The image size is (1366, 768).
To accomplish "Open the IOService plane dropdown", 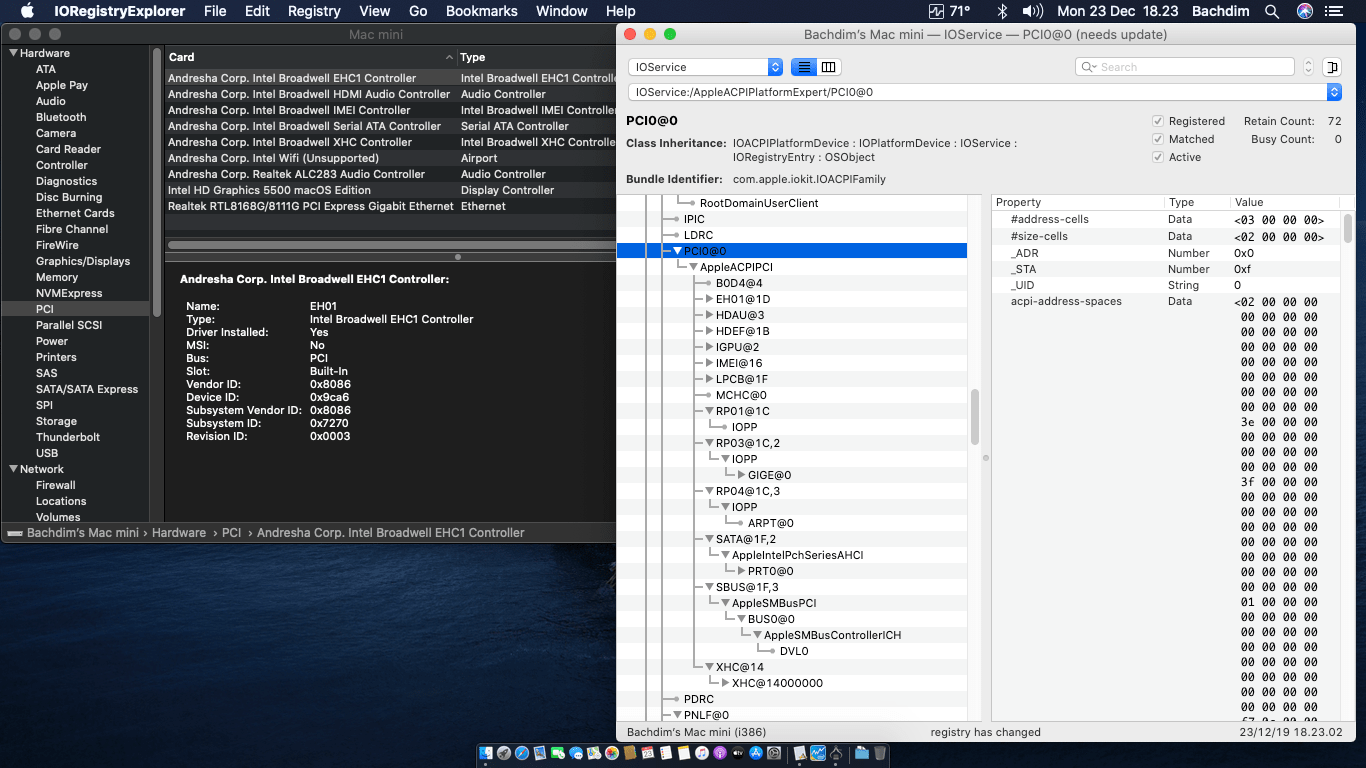I will pos(705,67).
